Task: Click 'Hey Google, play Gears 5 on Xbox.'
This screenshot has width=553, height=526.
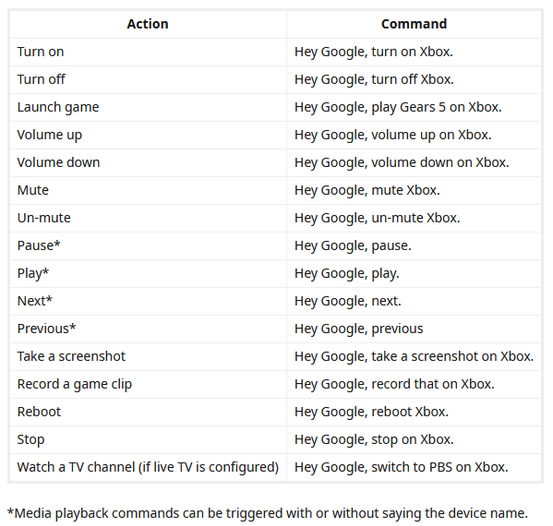Action: 398,107
